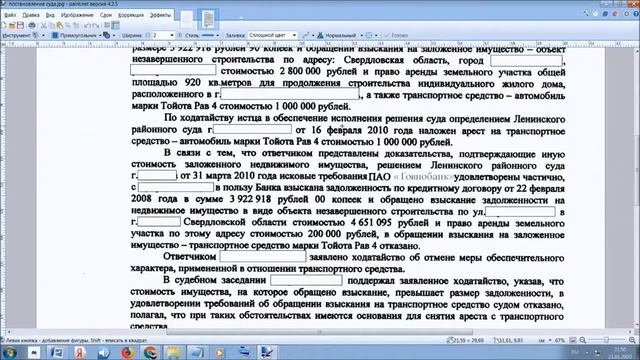Click the zoom out magnifier icon
This screenshot has width=640, height=360.
point(582,340)
